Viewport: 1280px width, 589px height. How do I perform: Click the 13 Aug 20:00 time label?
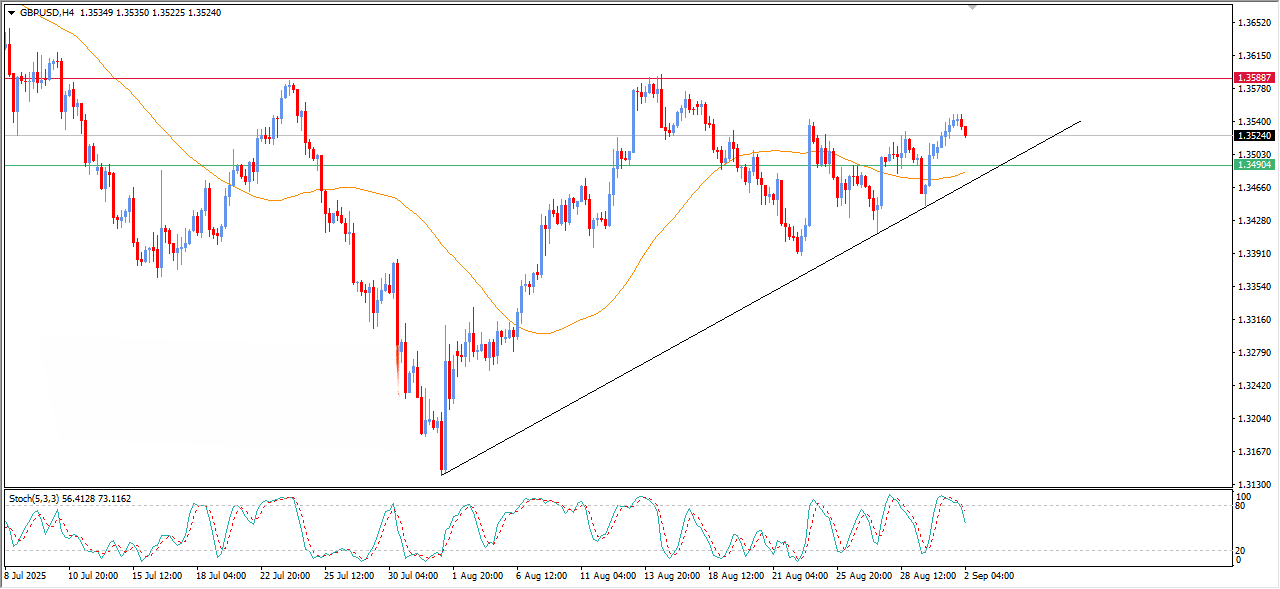pos(670,576)
